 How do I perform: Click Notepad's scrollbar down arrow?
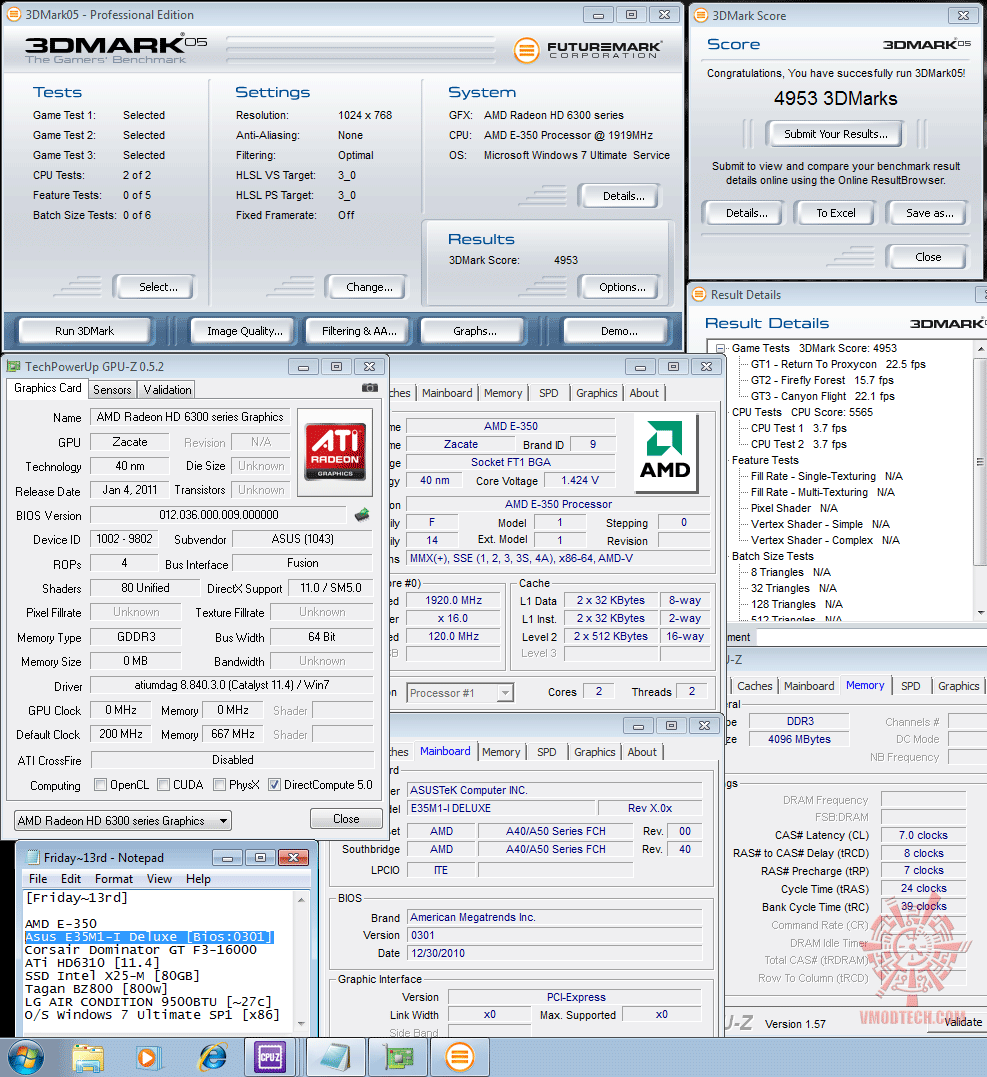(301, 1023)
